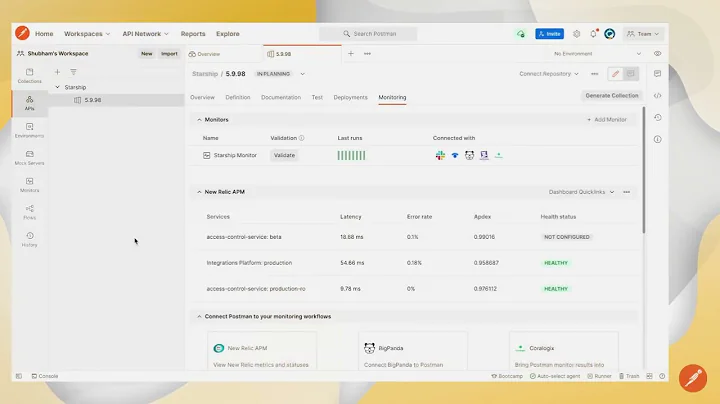Open the Console in status bar

pyautogui.click(x=45, y=376)
